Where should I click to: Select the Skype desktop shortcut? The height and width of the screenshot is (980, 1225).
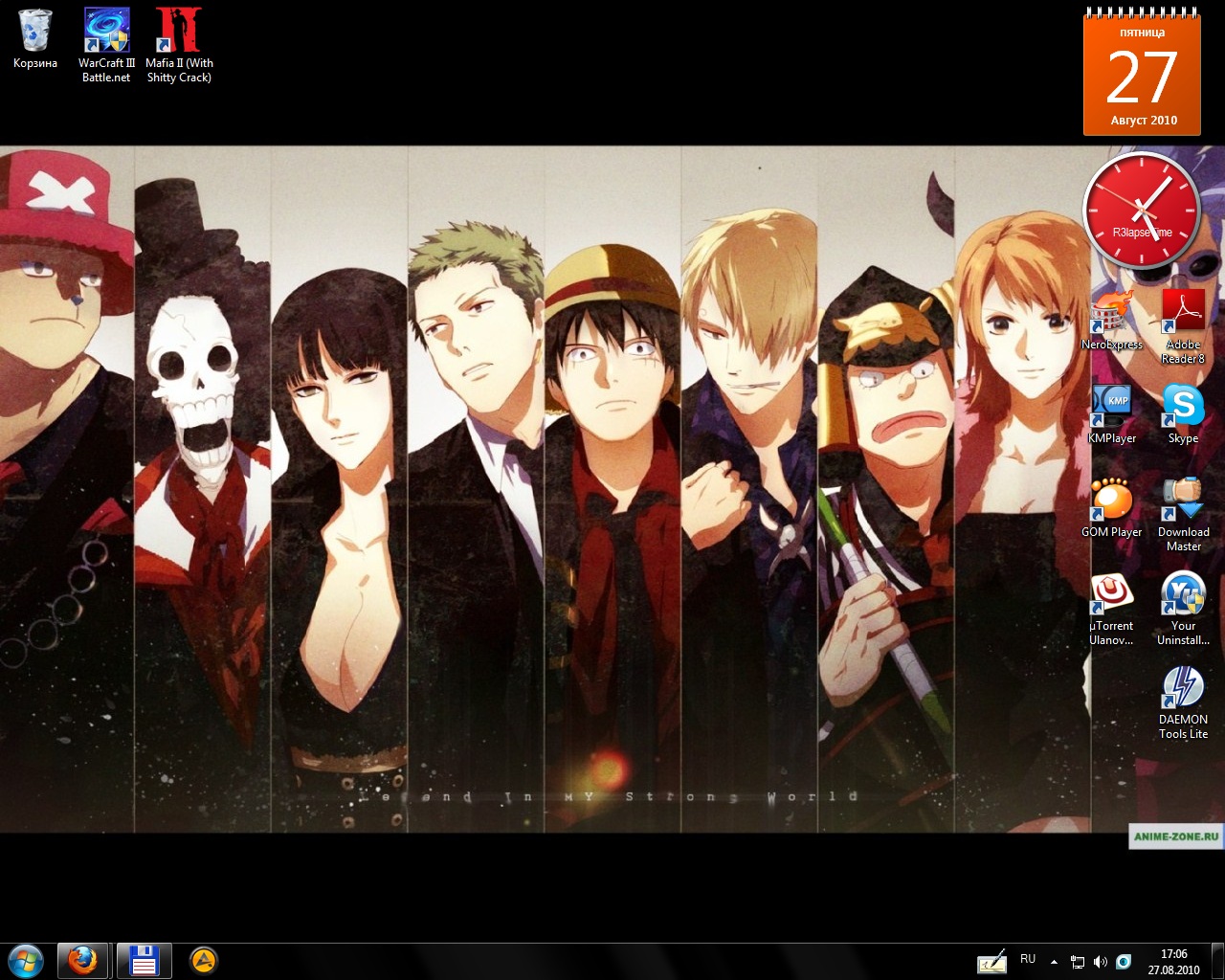click(1183, 414)
